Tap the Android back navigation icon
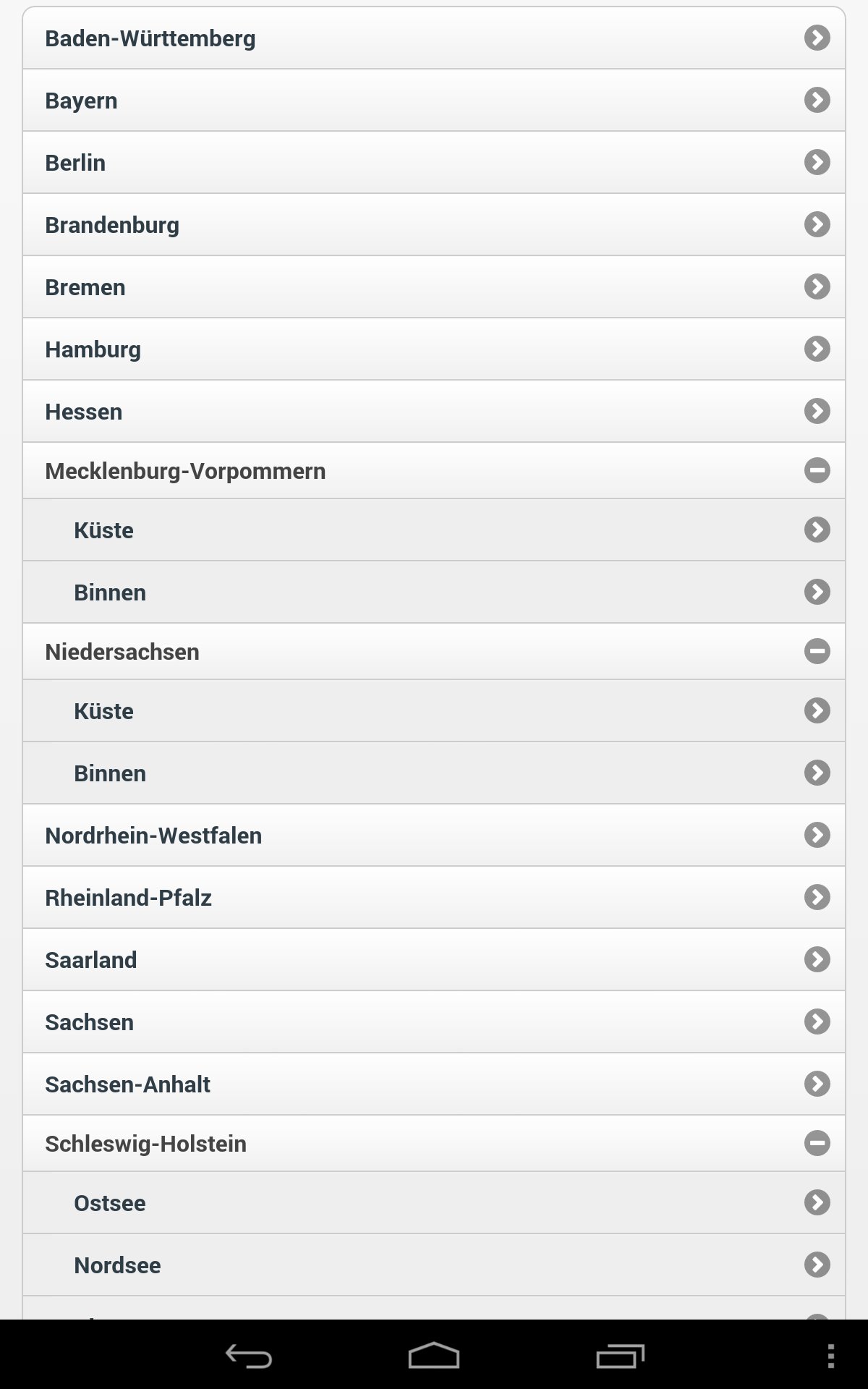This screenshot has width=868, height=1389. point(249,1356)
